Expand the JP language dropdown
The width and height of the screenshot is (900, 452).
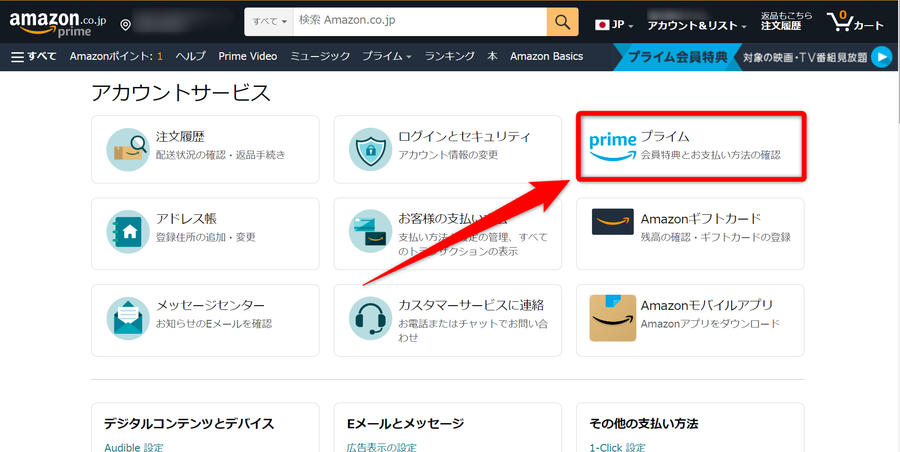[622, 25]
